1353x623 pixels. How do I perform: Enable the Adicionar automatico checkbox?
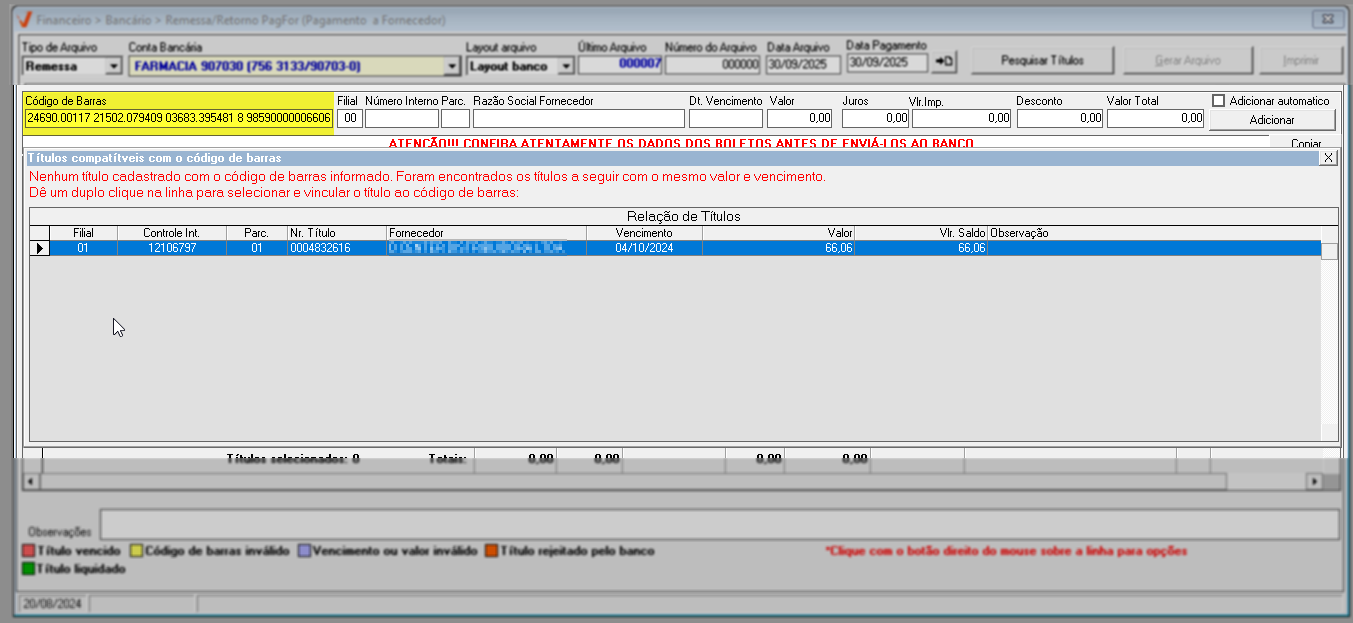point(1218,101)
